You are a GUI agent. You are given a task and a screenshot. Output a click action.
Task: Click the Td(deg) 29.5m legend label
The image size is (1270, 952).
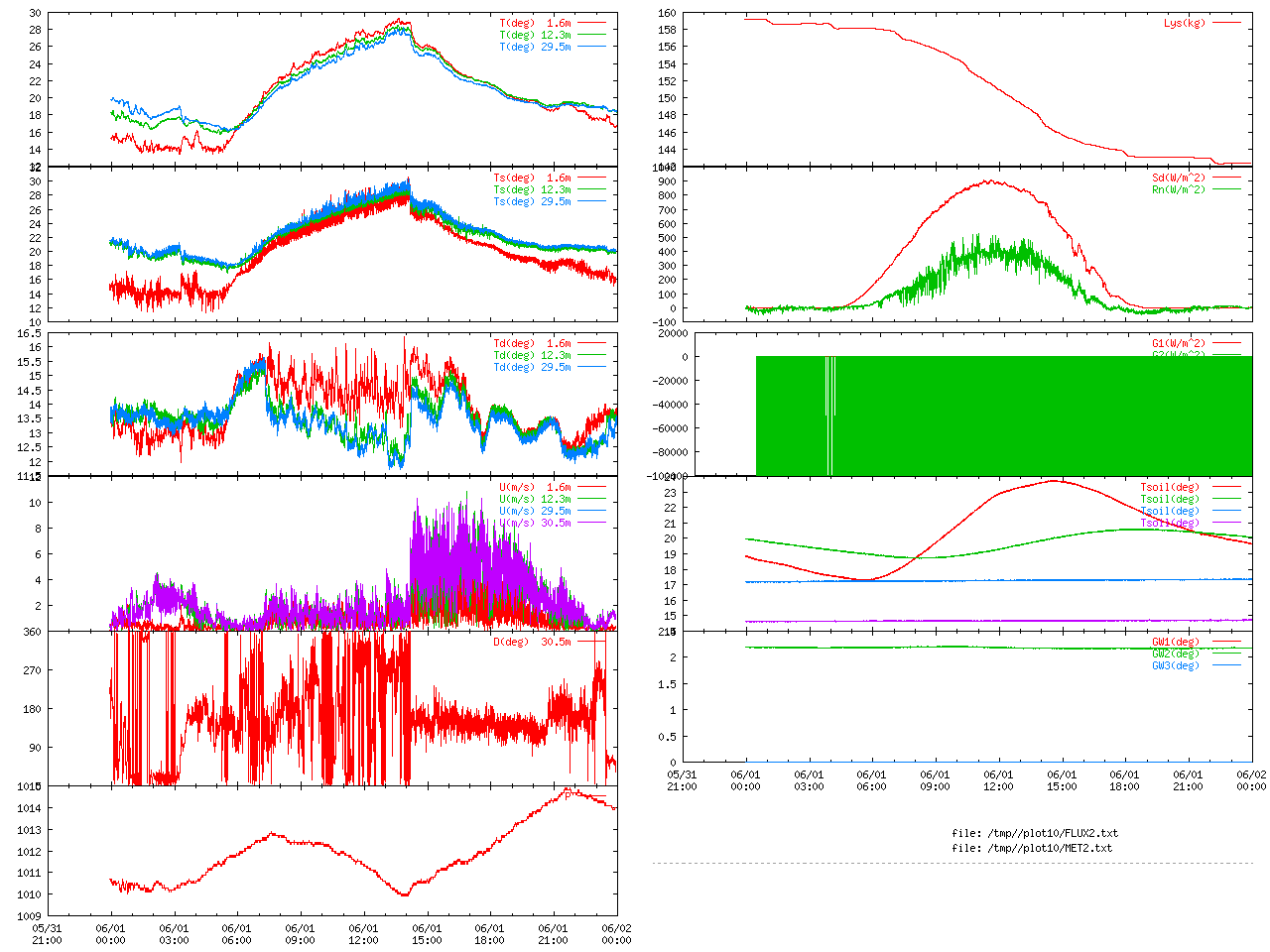click(533, 368)
